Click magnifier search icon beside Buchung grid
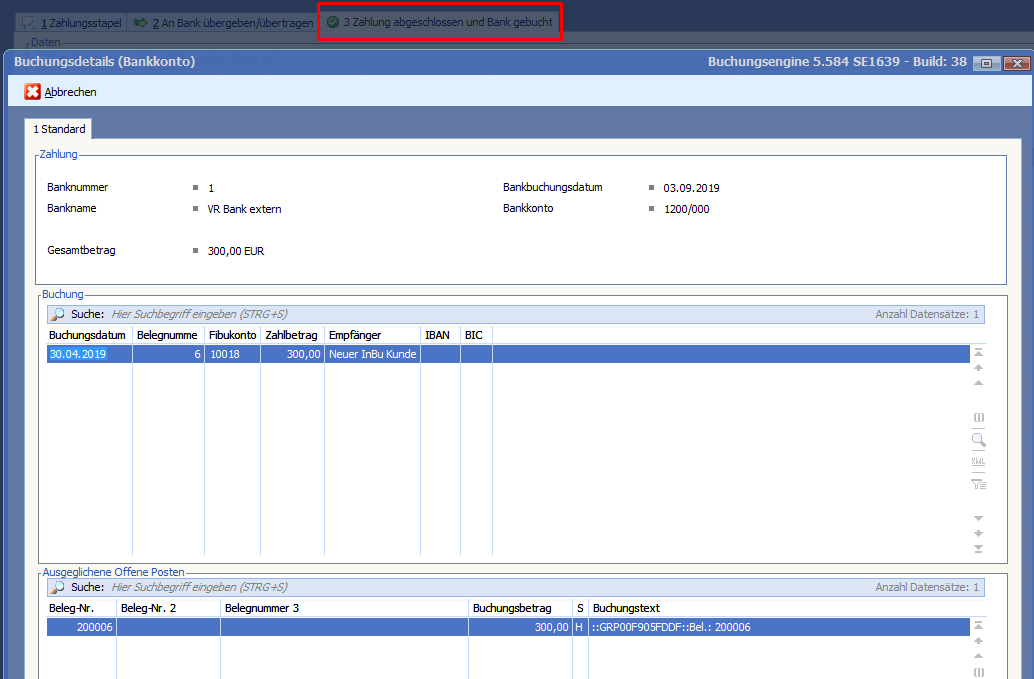1034x679 pixels. 978,439
